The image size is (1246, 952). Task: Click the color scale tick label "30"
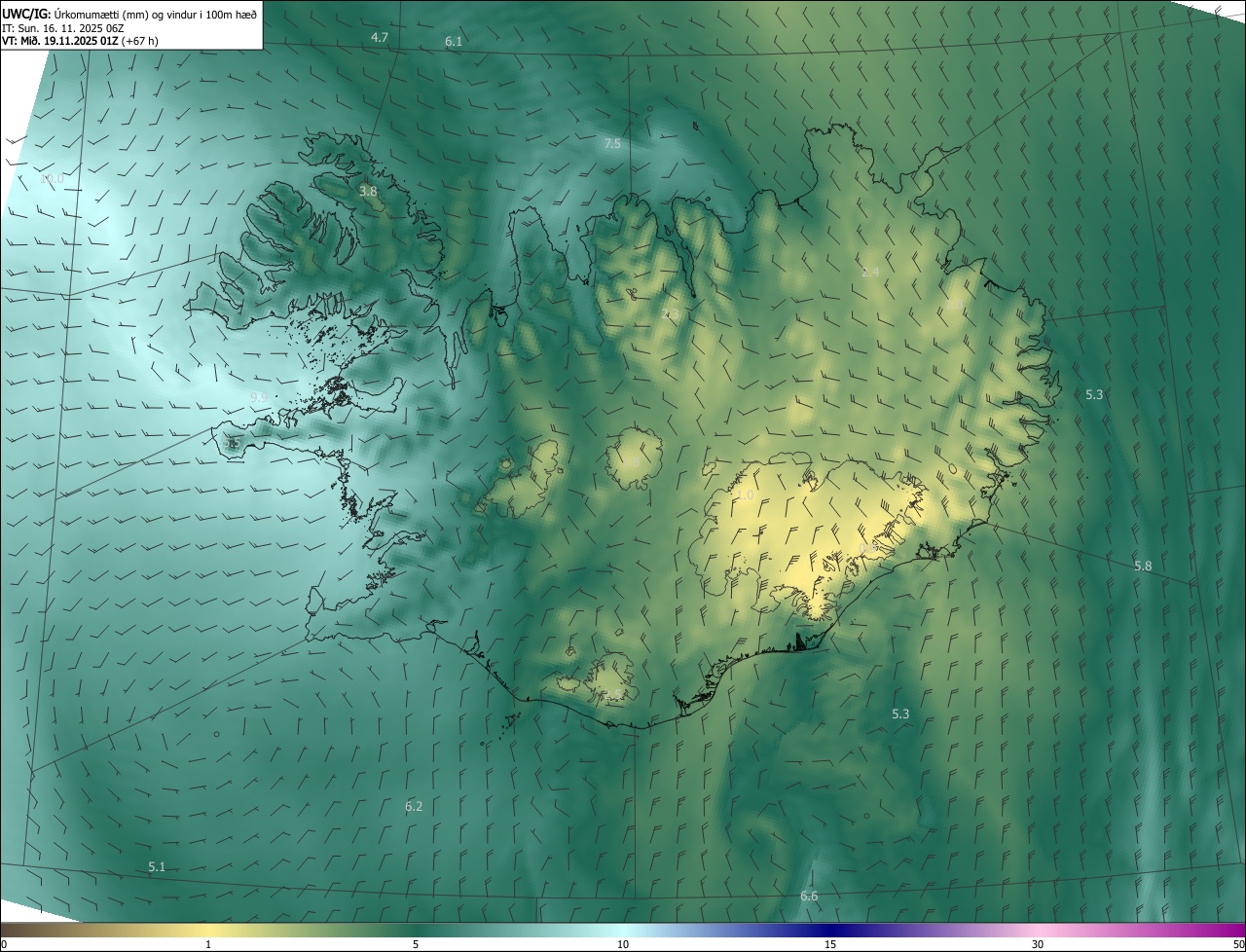[1038, 944]
